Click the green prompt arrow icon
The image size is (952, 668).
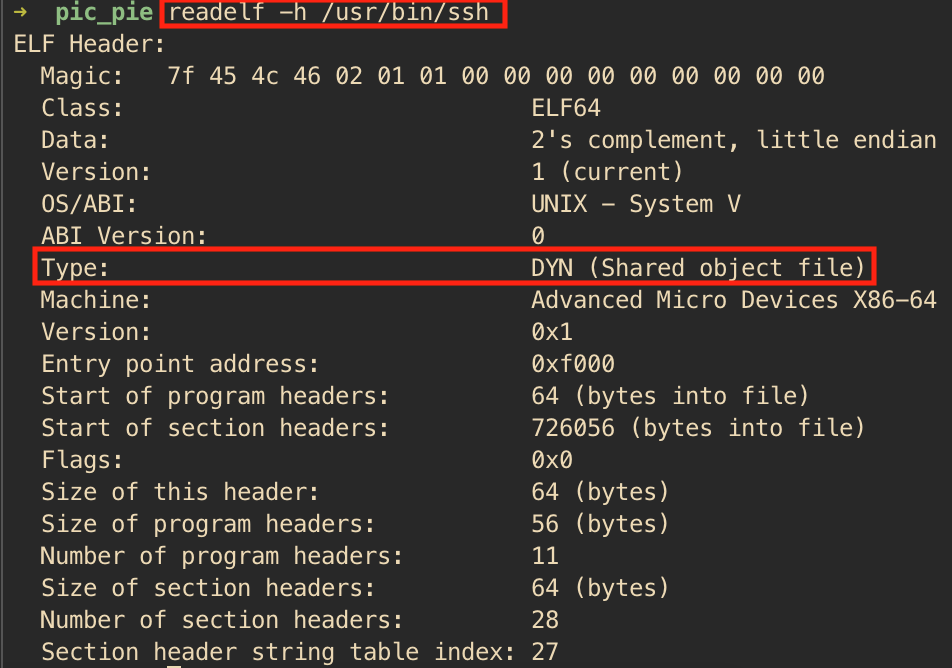click(x=20, y=12)
